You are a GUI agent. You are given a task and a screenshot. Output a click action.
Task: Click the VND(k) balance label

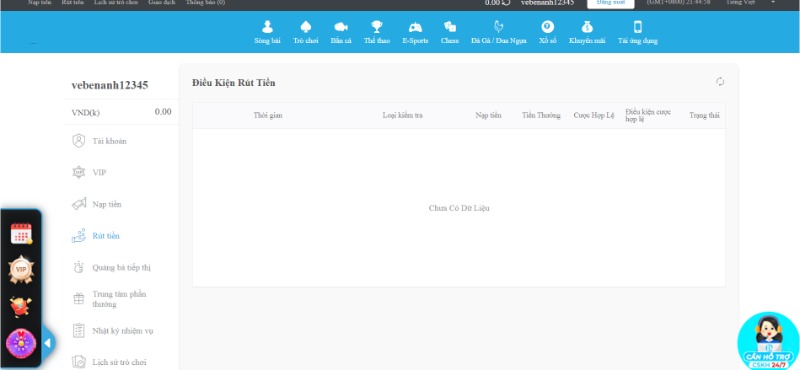(x=85, y=112)
